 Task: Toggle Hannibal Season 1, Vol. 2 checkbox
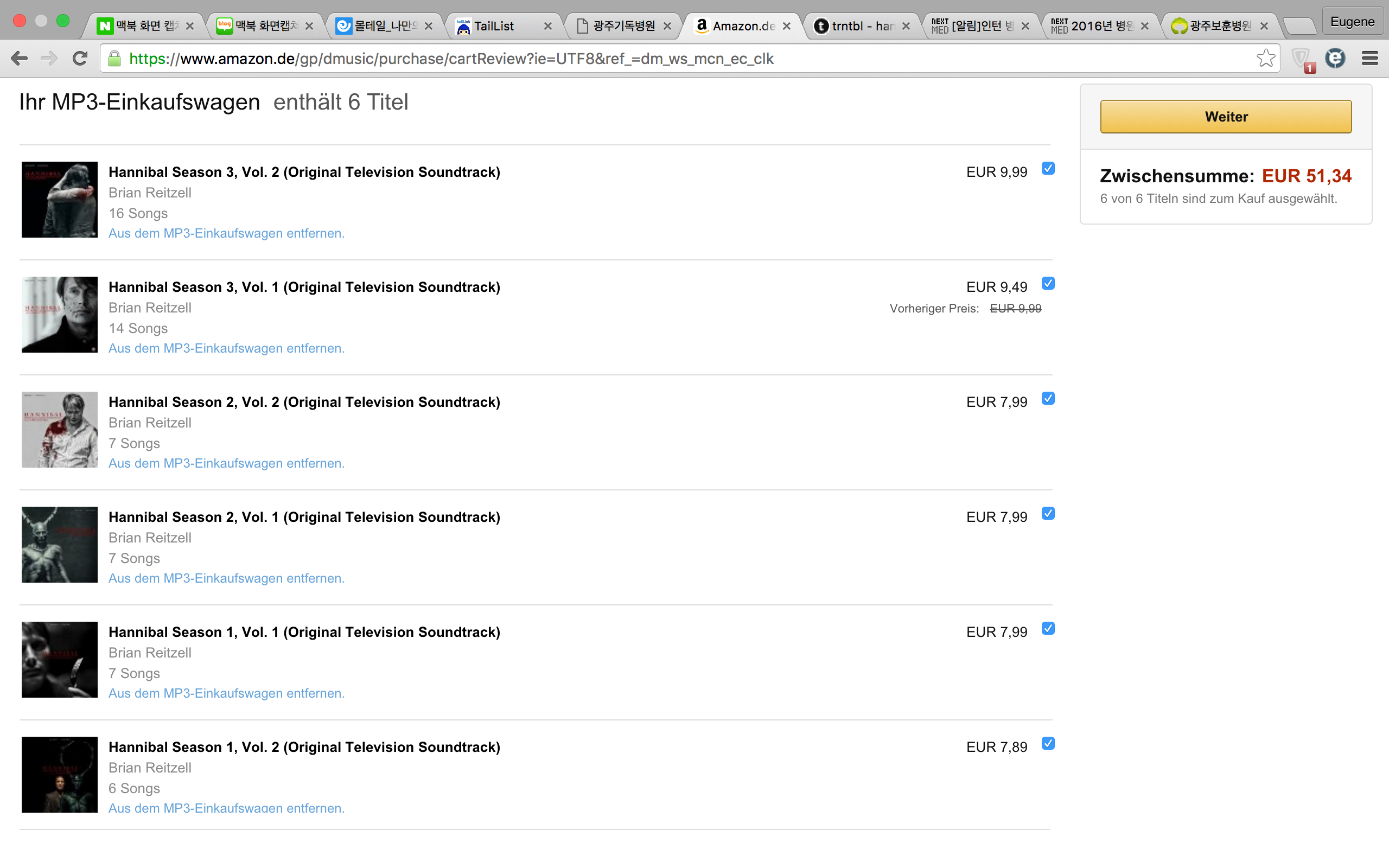(1048, 743)
